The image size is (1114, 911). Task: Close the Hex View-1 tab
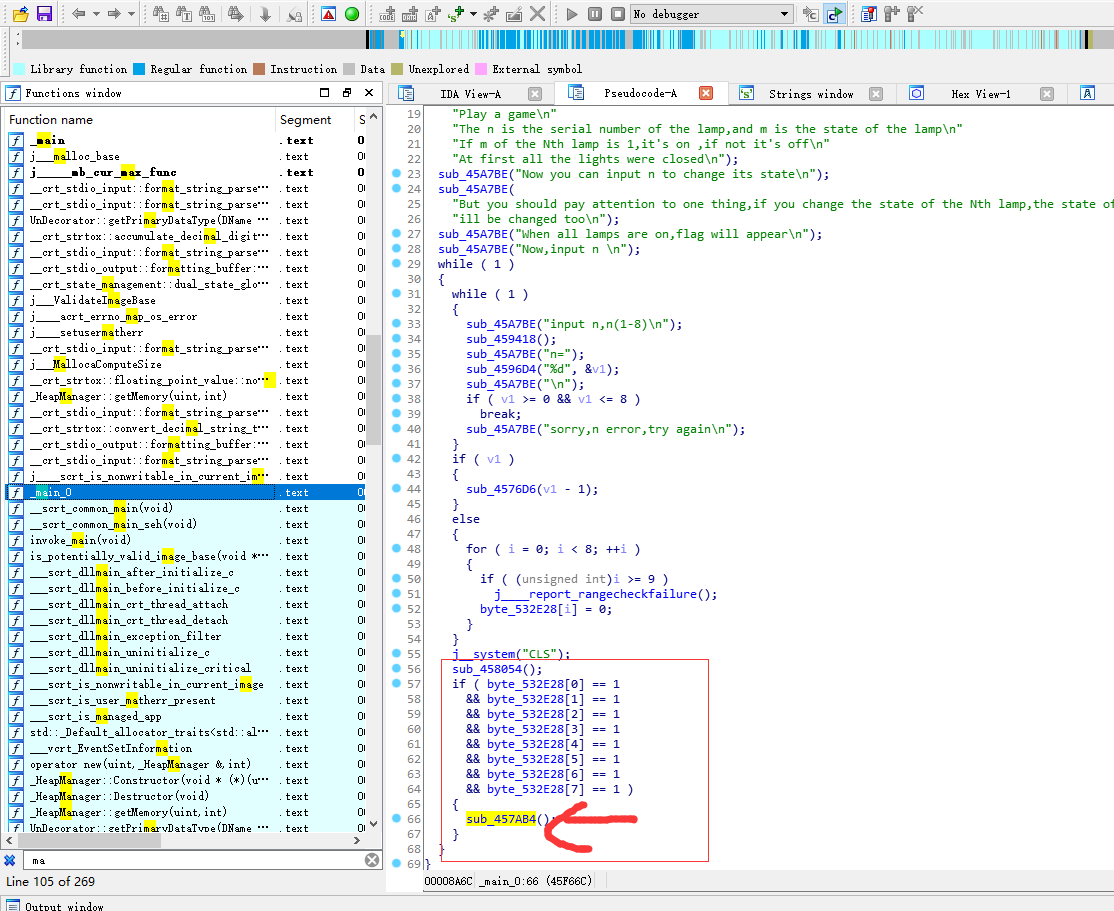(1047, 94)
